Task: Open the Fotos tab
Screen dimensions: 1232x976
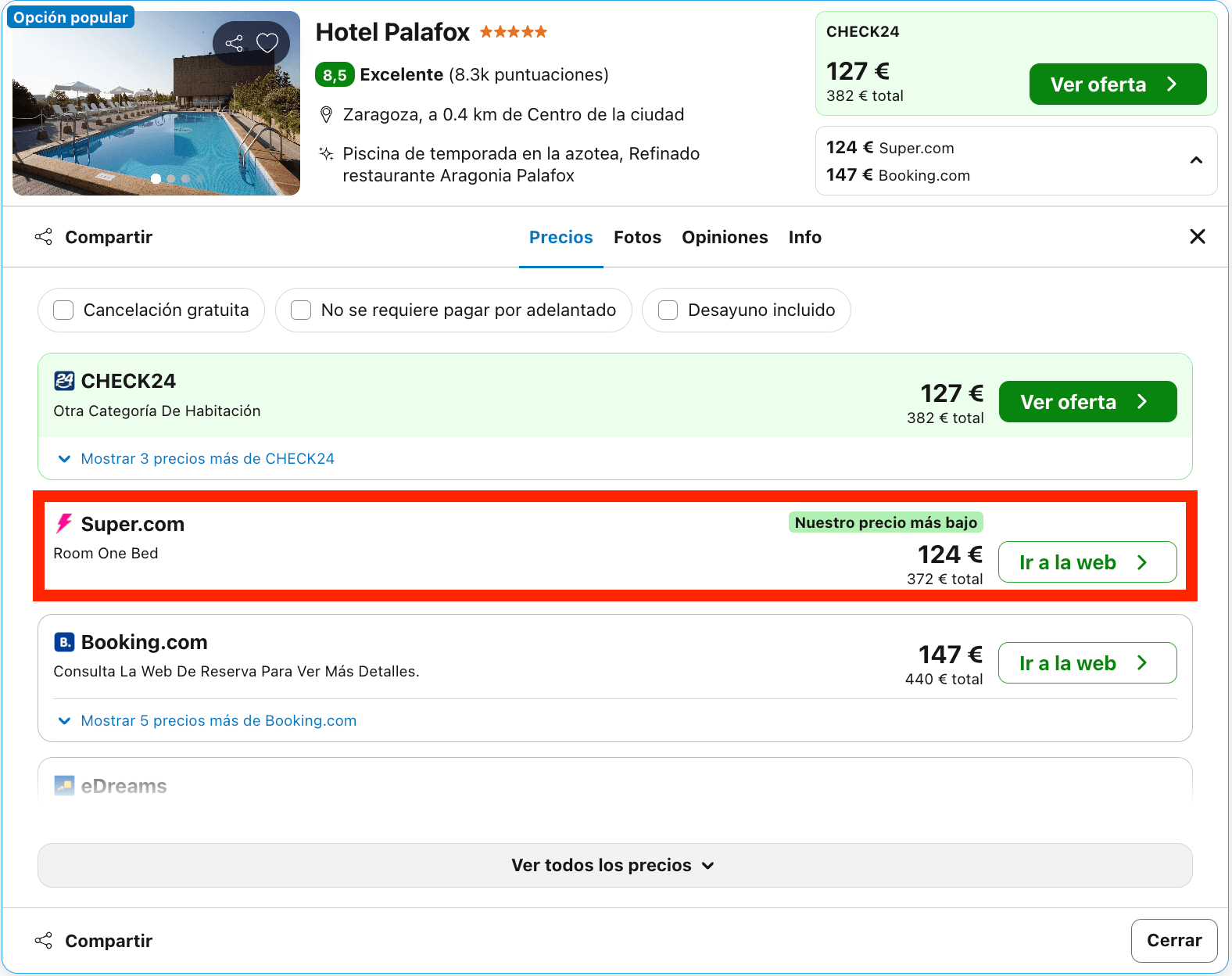Action: pos(637,237)
